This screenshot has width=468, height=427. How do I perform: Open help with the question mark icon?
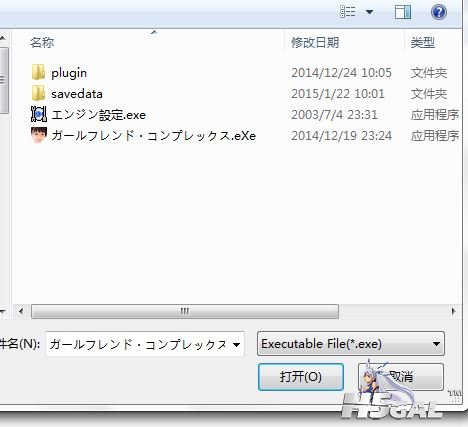(439, 12)
